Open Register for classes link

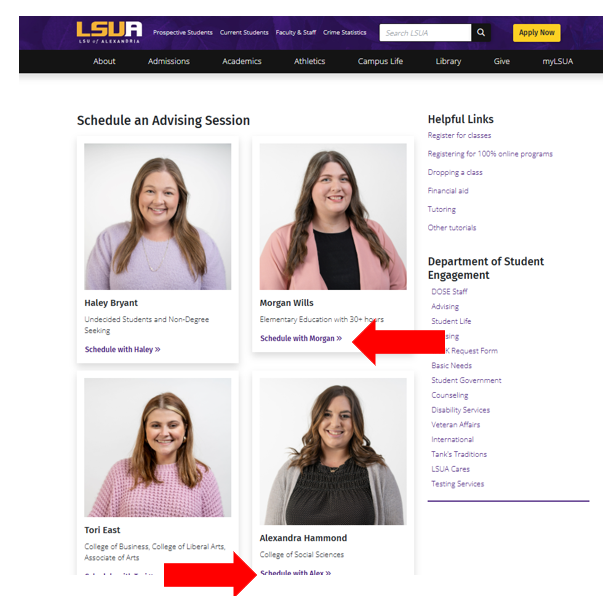[459, 136]
